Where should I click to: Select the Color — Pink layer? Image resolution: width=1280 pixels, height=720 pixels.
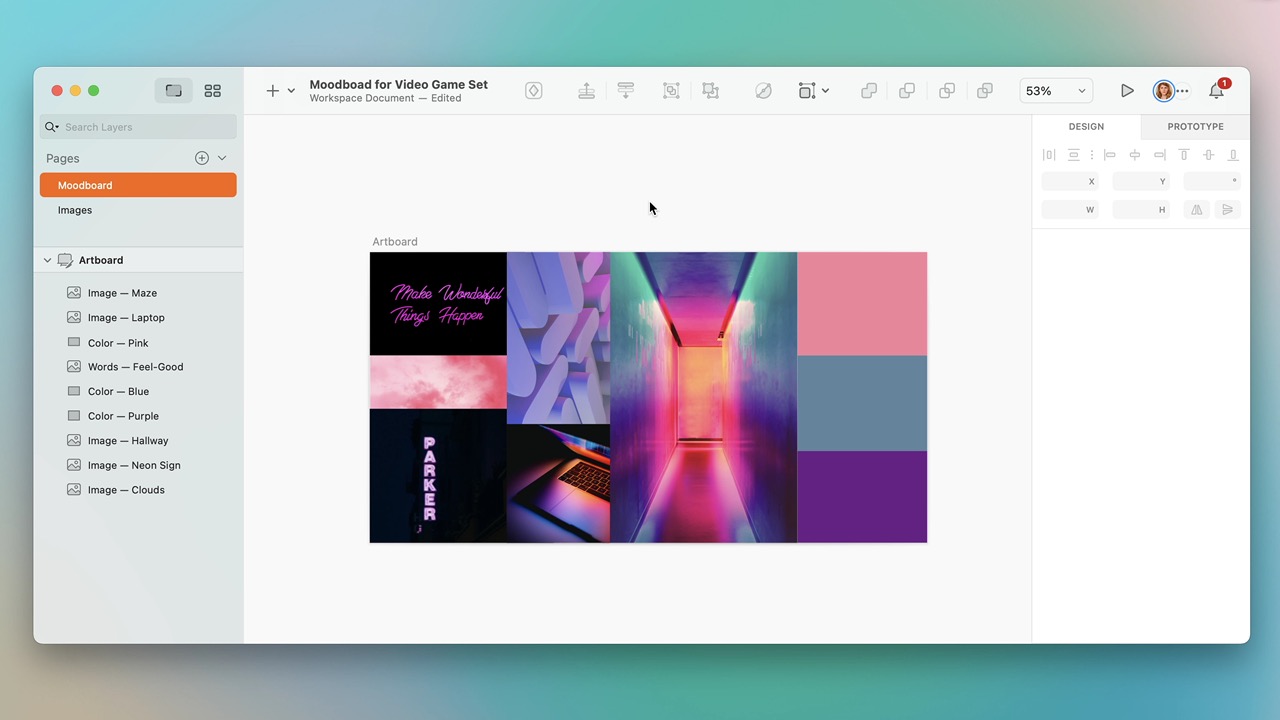click(138, 343)
